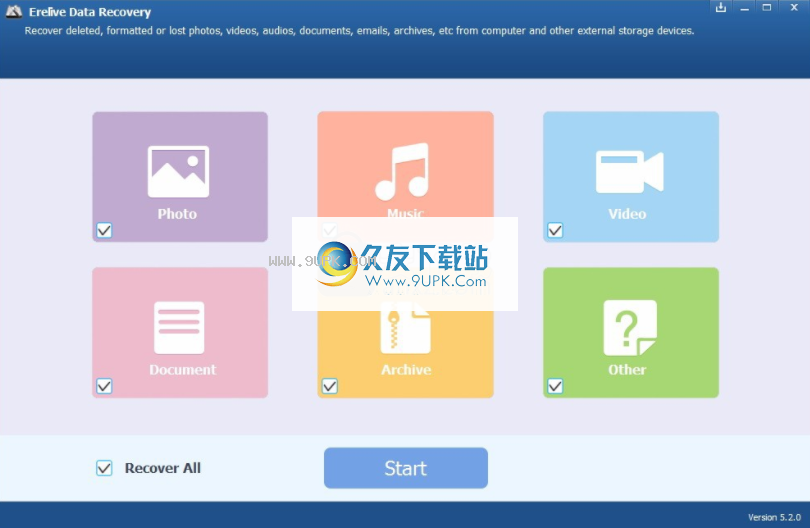This screenshot has height=528, width=810.
Task: Click the Photo label text
Action: tap(177, 214)
